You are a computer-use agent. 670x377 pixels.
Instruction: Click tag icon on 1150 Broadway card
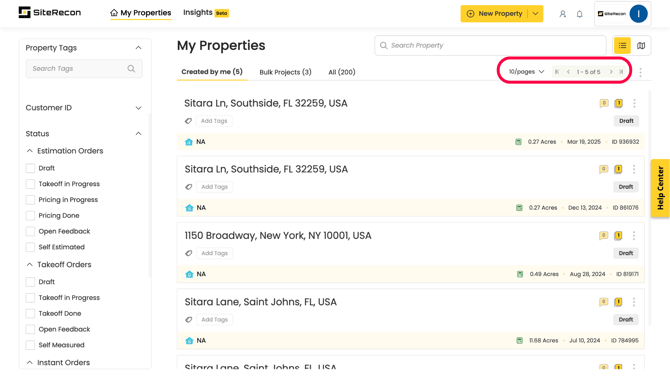coord(188,253)
